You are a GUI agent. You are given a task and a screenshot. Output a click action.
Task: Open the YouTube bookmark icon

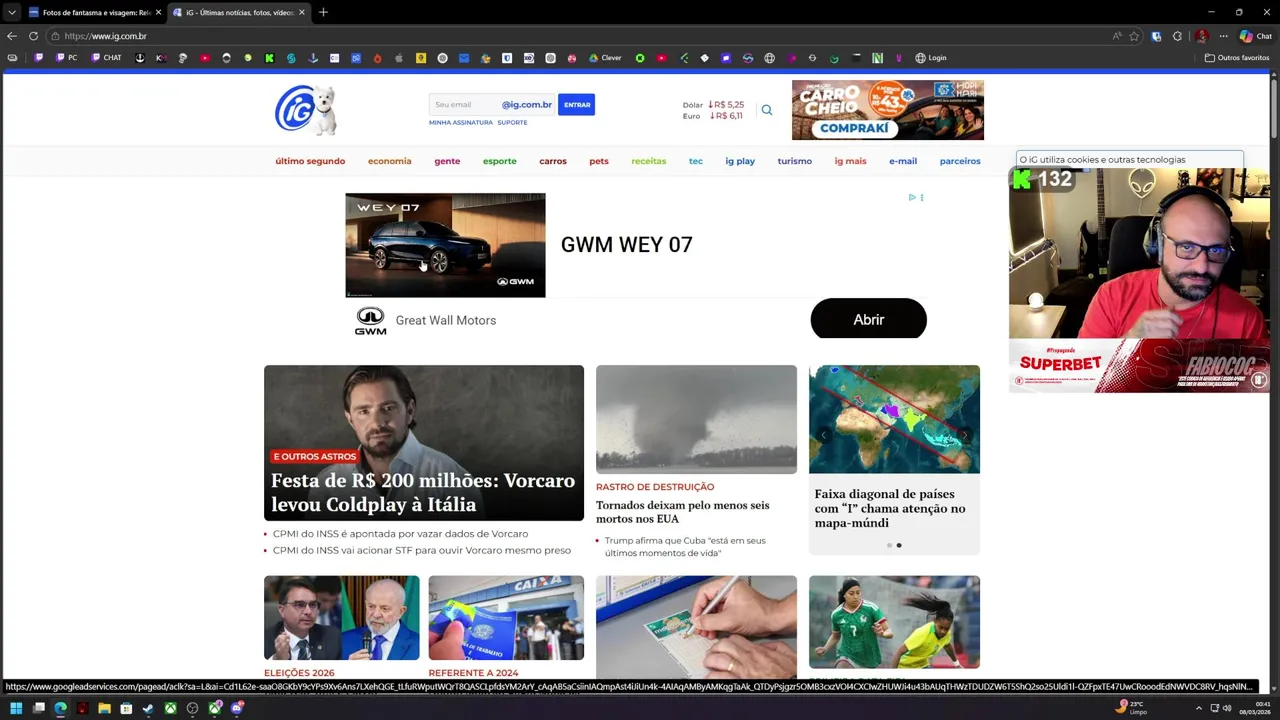pos(205,58)
